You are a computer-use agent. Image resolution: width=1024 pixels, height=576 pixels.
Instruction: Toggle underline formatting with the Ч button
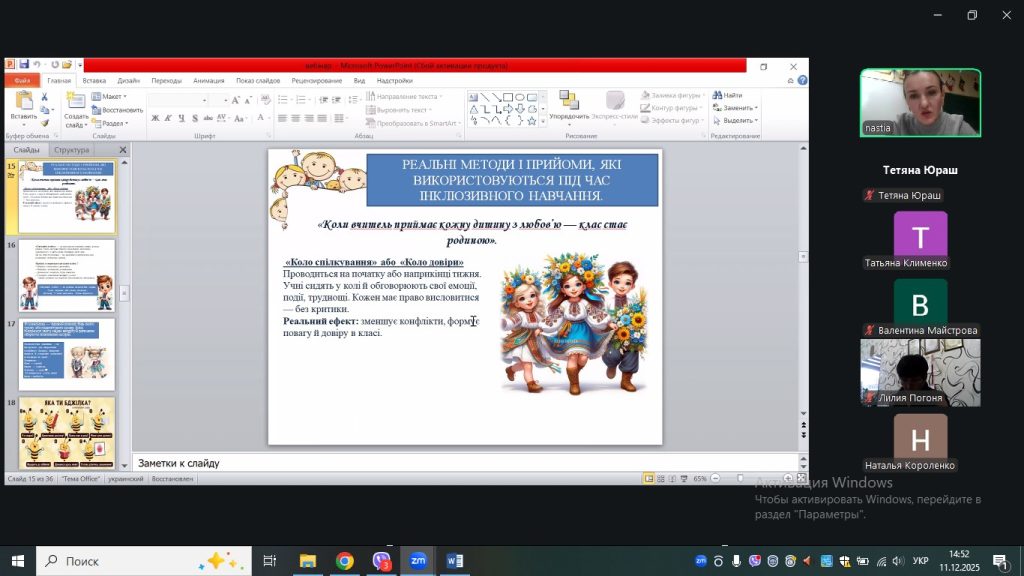pyautogui.click(x=182, y=118)
